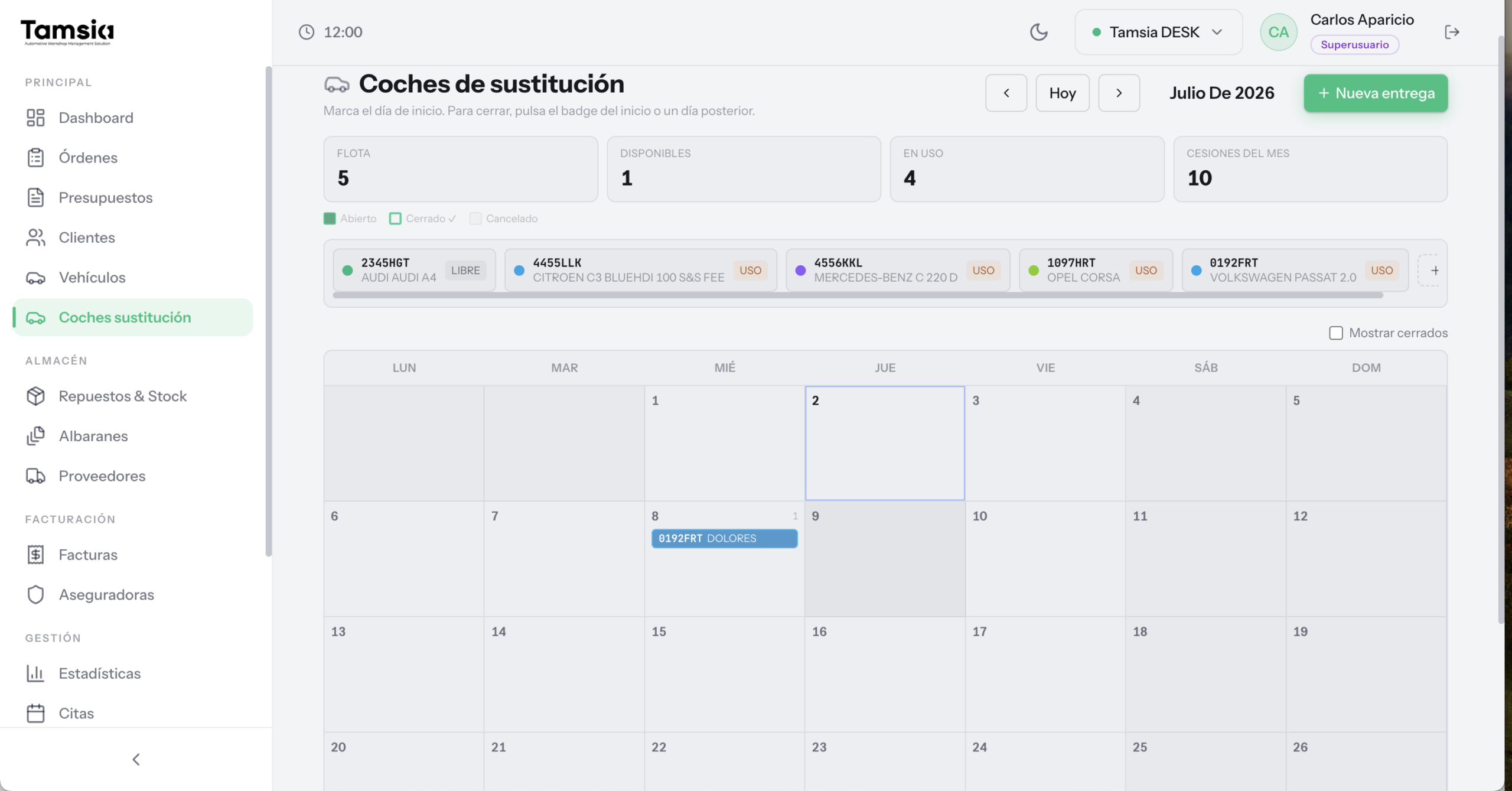This screenshot has width=1512, height=791.
Task: Click the Dashboard menu item label
Action: 96,118
